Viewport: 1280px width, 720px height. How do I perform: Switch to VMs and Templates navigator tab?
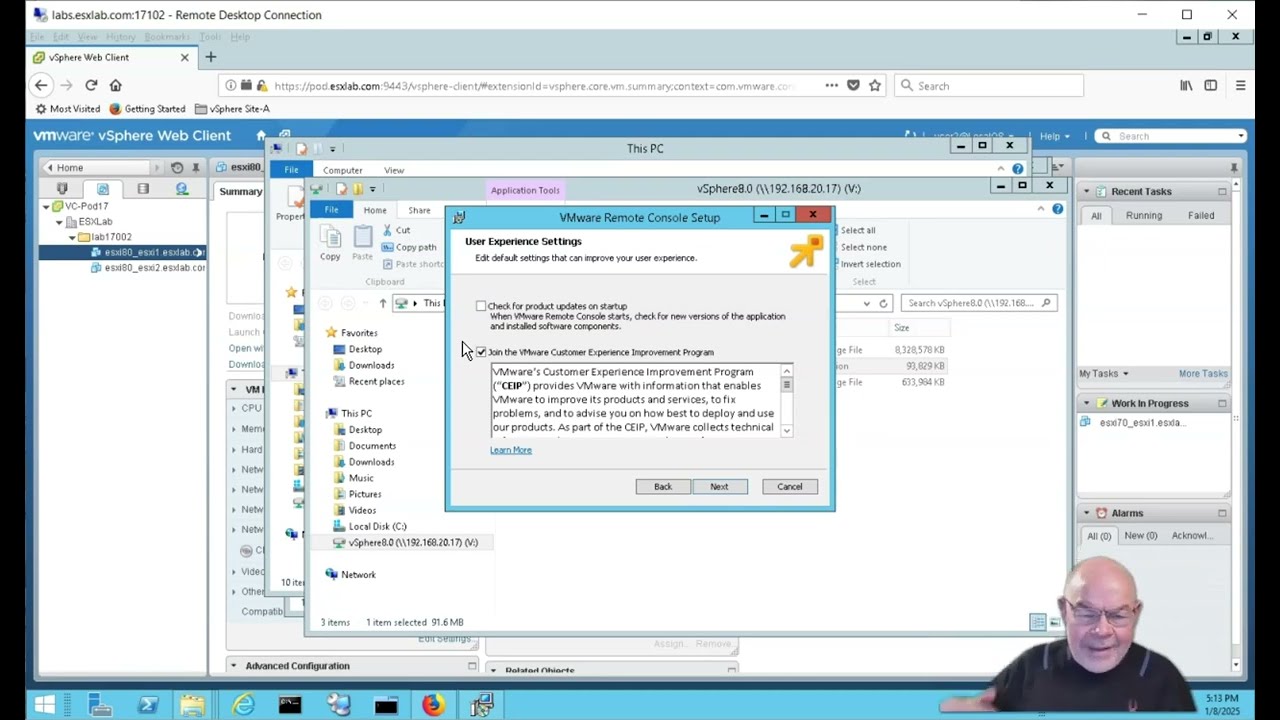(x=102, y=189)
